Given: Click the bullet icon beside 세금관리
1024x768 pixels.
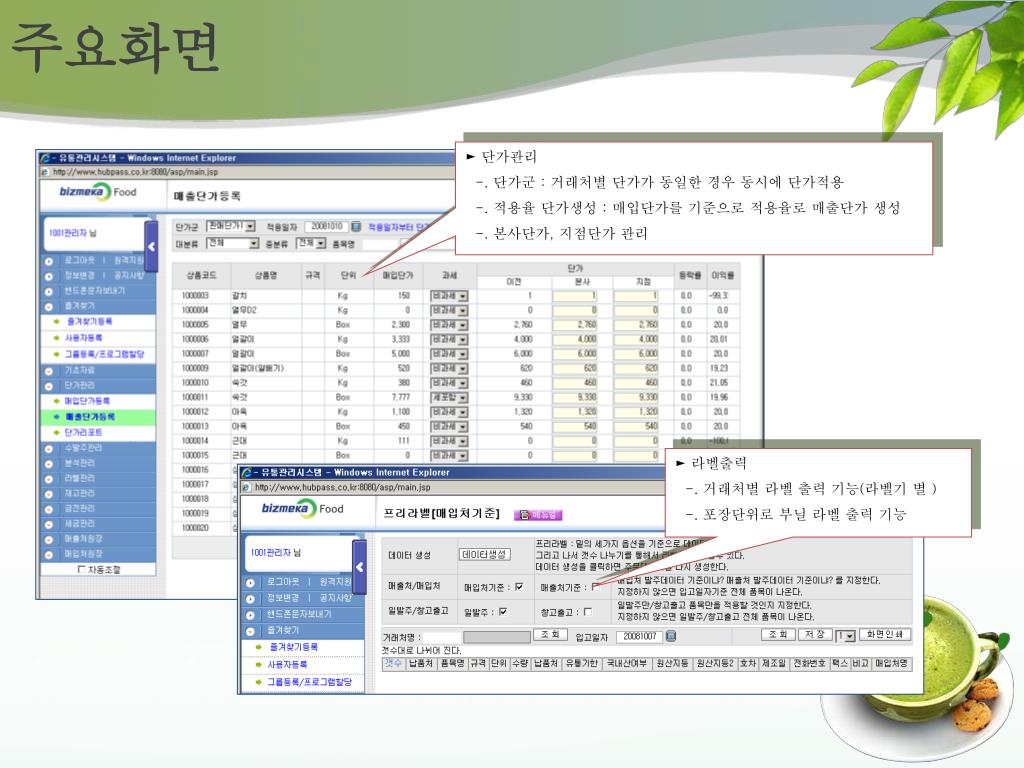Looking at the screenshot, I should coord(49,524).
